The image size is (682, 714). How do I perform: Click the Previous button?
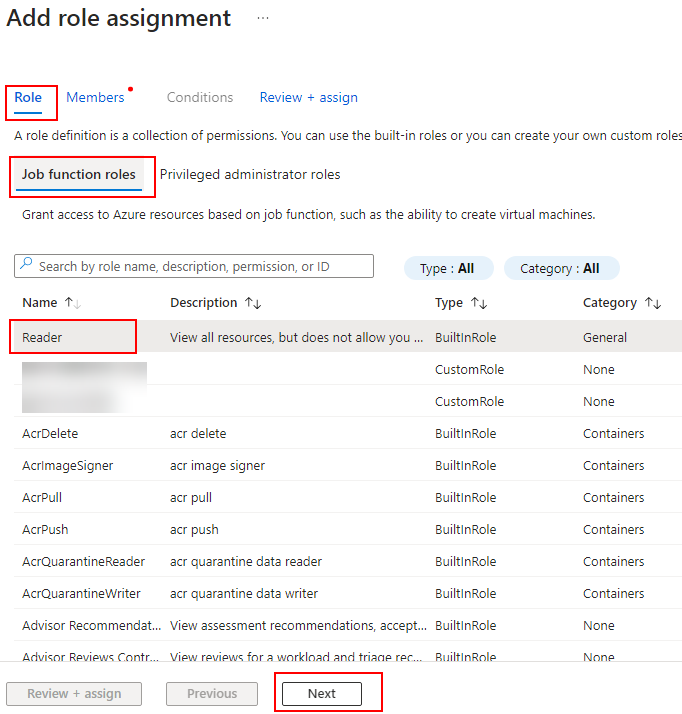[x=212, y=694]
